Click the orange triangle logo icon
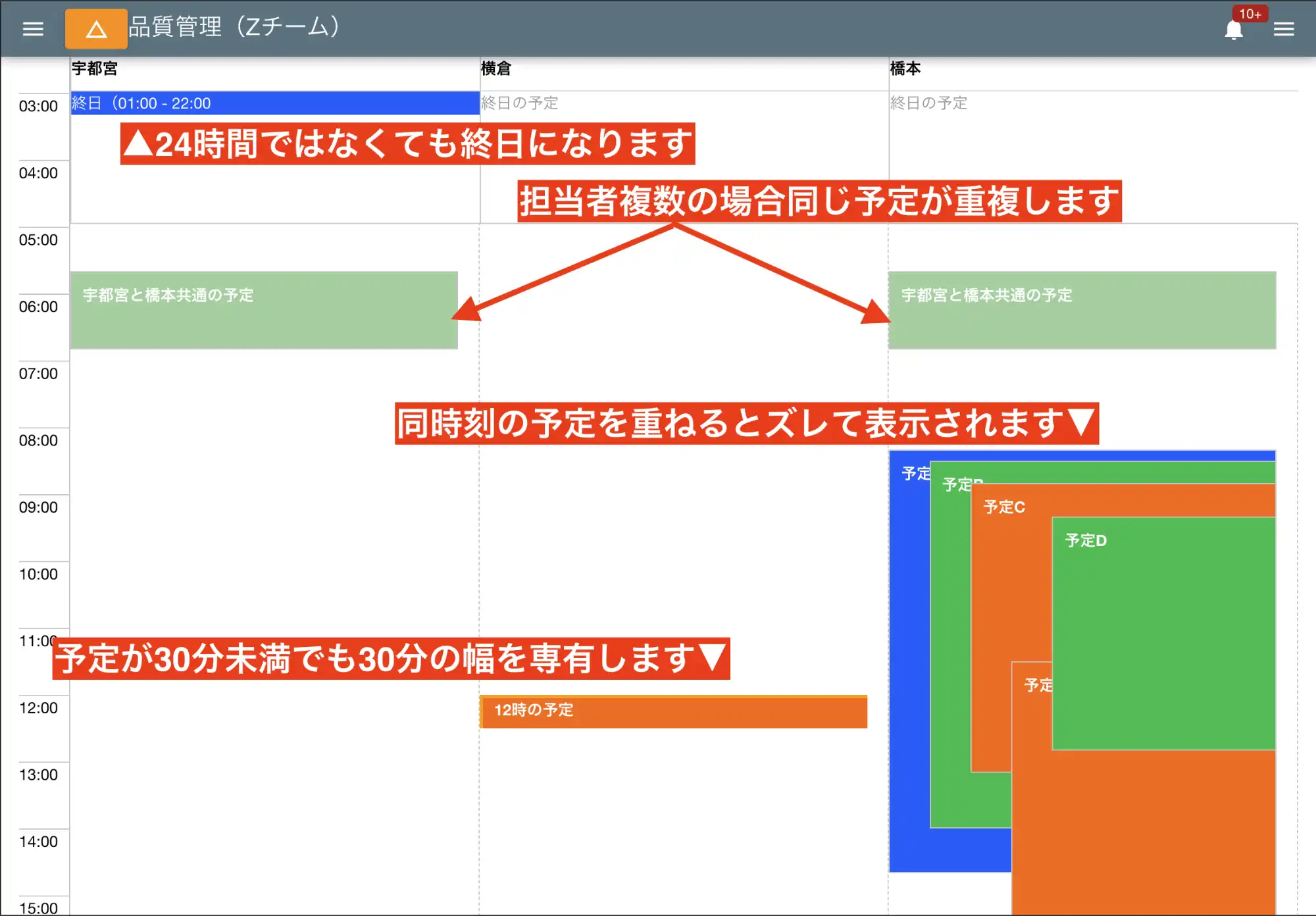1316x916 pixels. 96,29
